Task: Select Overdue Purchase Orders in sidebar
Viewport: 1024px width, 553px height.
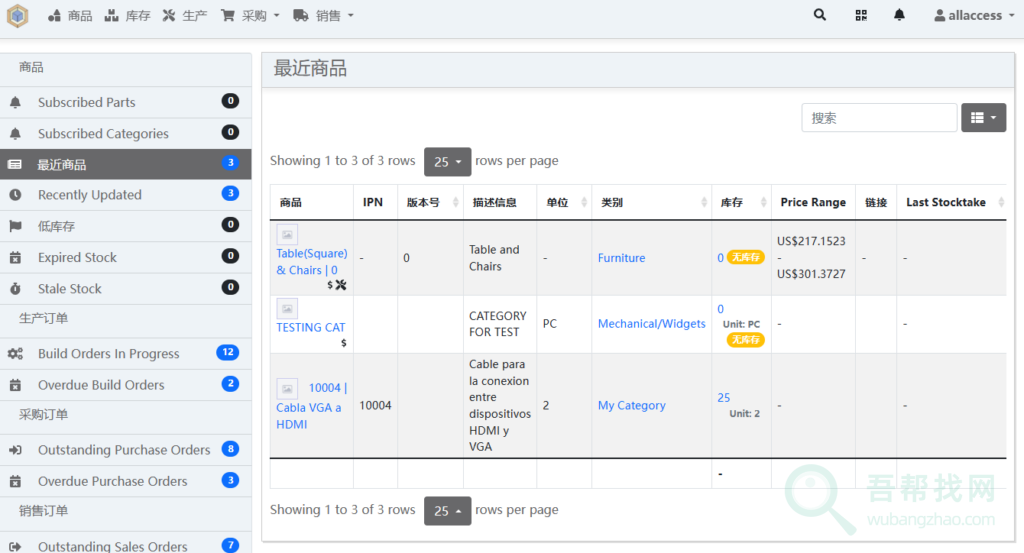Action: [112, 481]
